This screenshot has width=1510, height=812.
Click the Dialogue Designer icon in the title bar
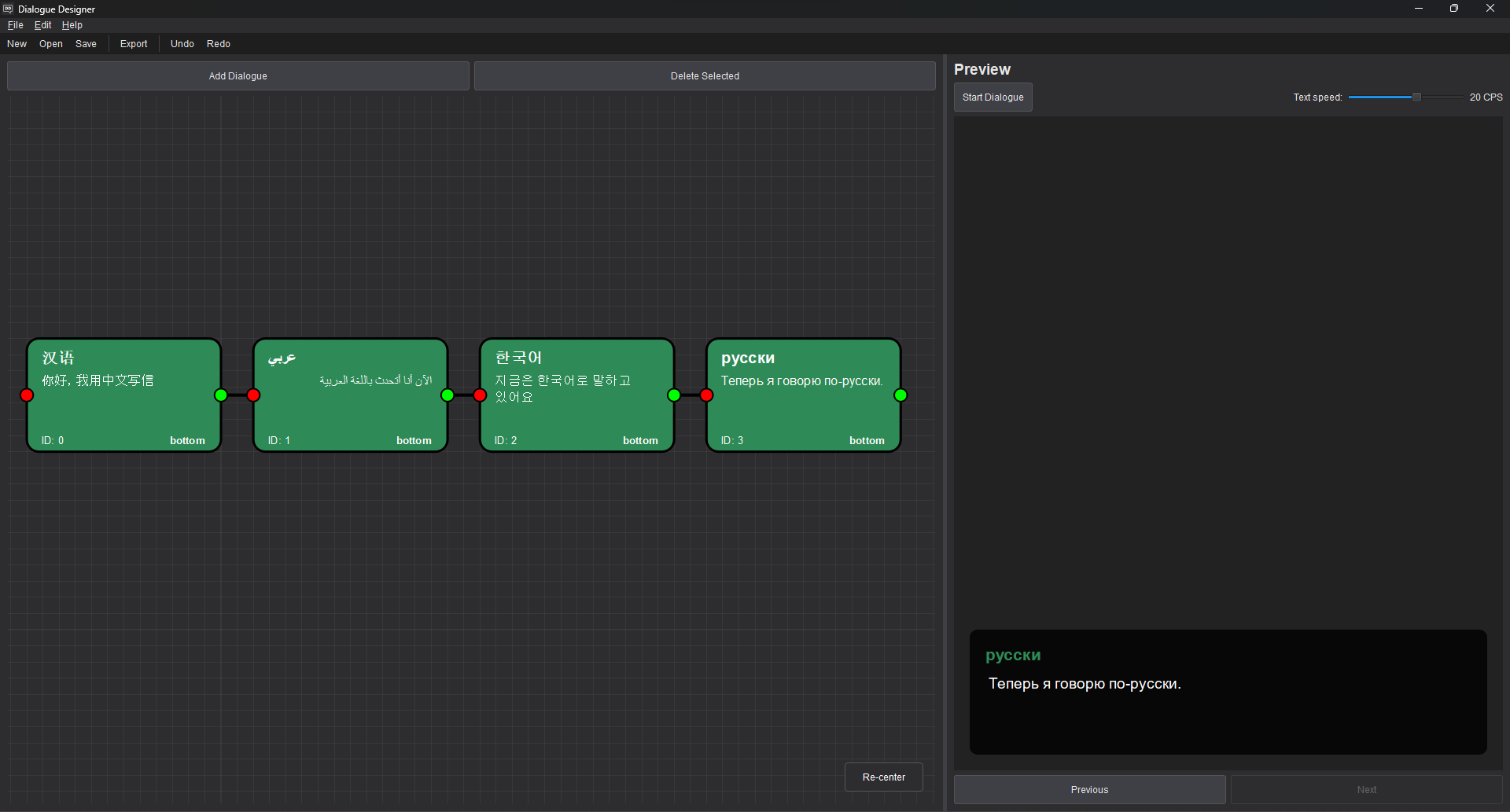pyautogui.click(x=8, y=9)
